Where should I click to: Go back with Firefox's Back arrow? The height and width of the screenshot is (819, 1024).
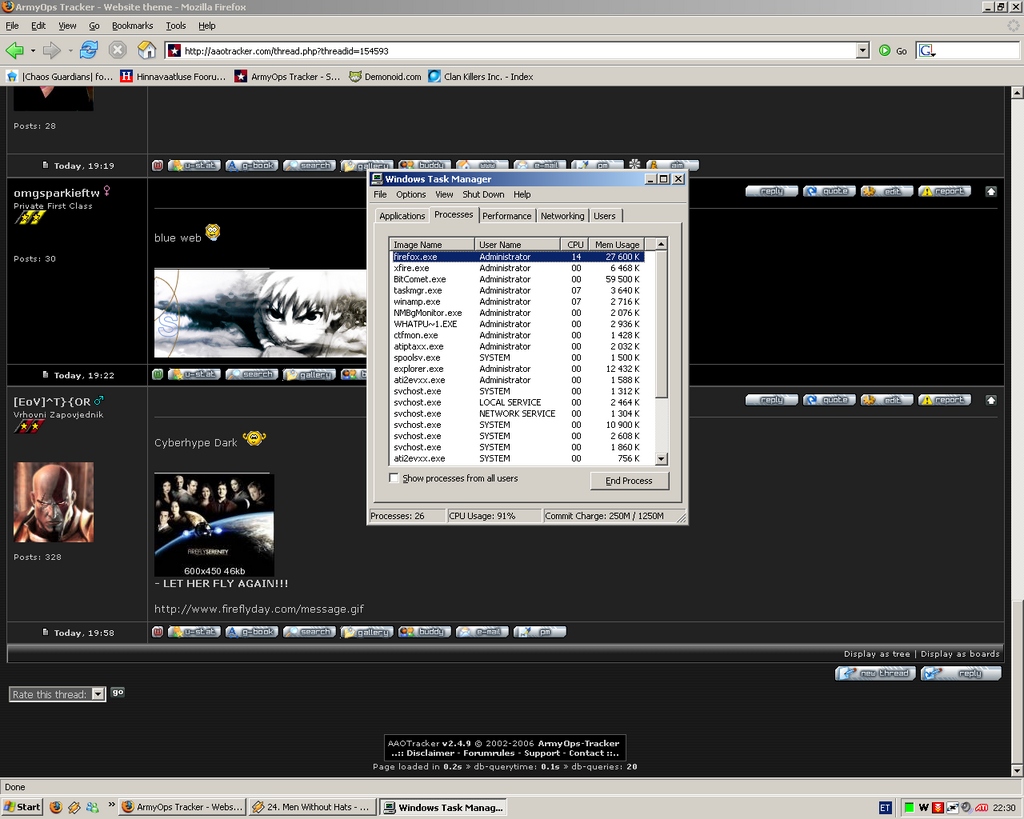click(x=15, y=50)
